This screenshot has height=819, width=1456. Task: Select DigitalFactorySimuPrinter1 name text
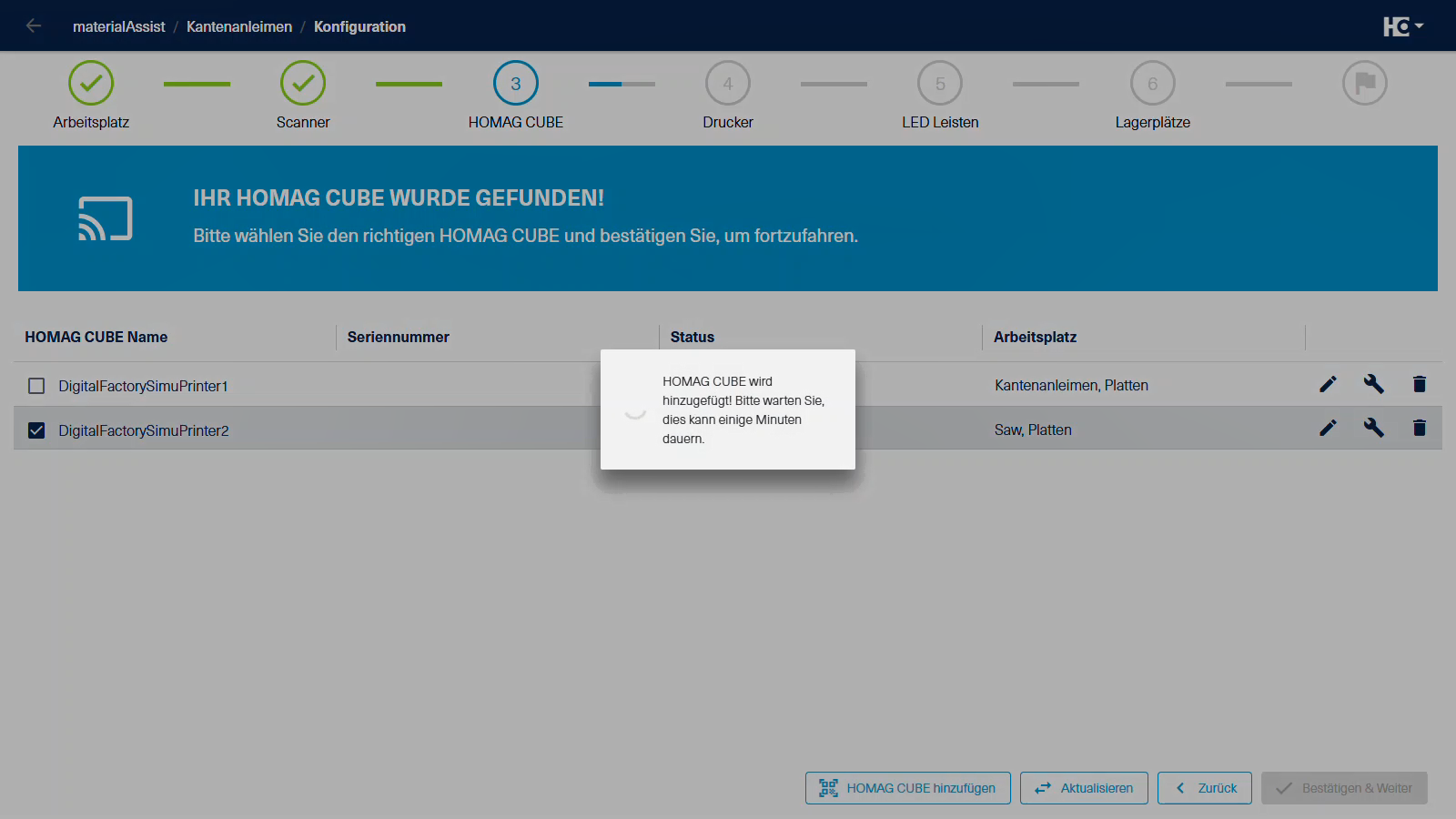coord(144,386)
